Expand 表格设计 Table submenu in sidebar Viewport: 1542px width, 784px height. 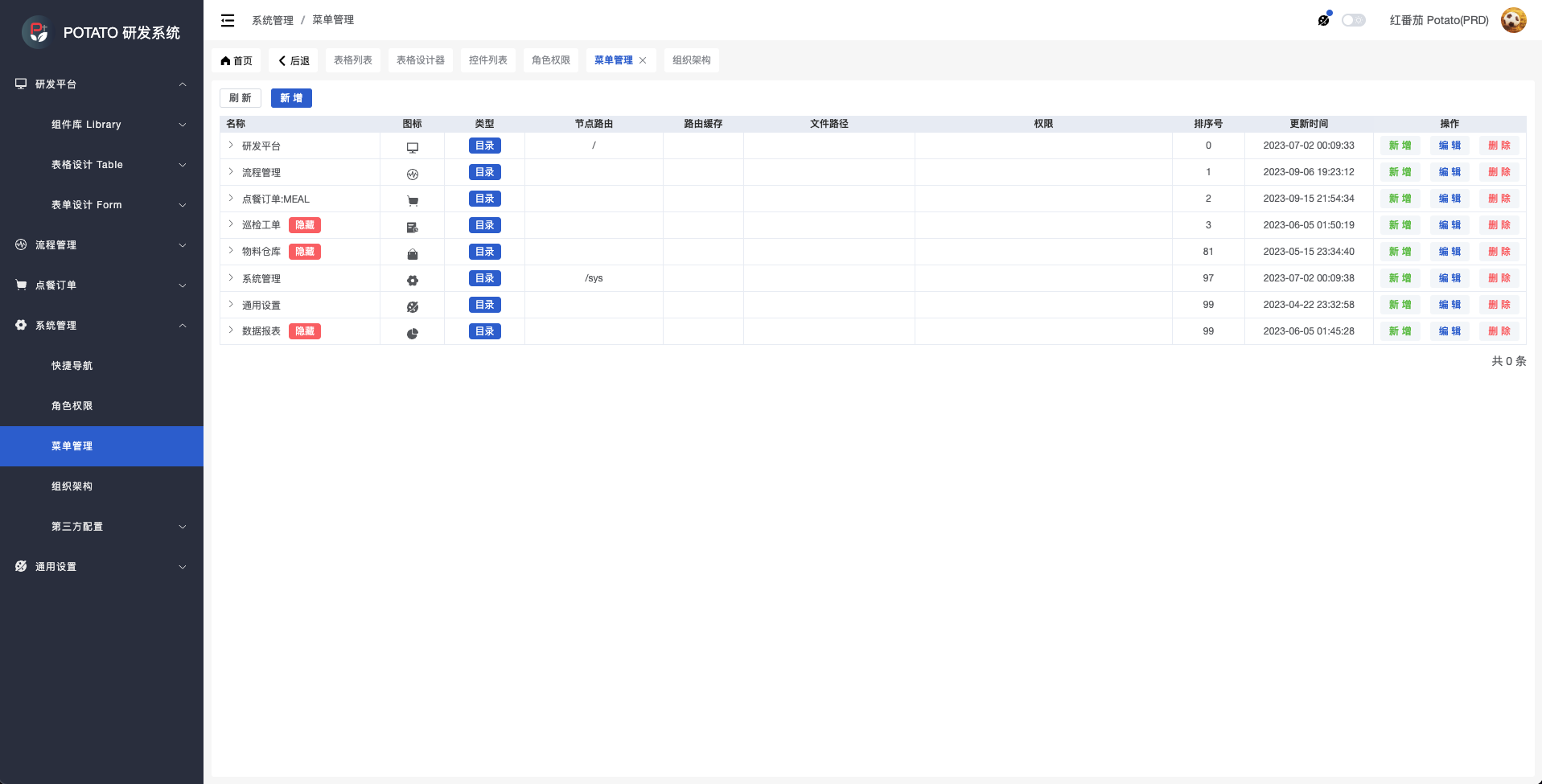[101, 165]
